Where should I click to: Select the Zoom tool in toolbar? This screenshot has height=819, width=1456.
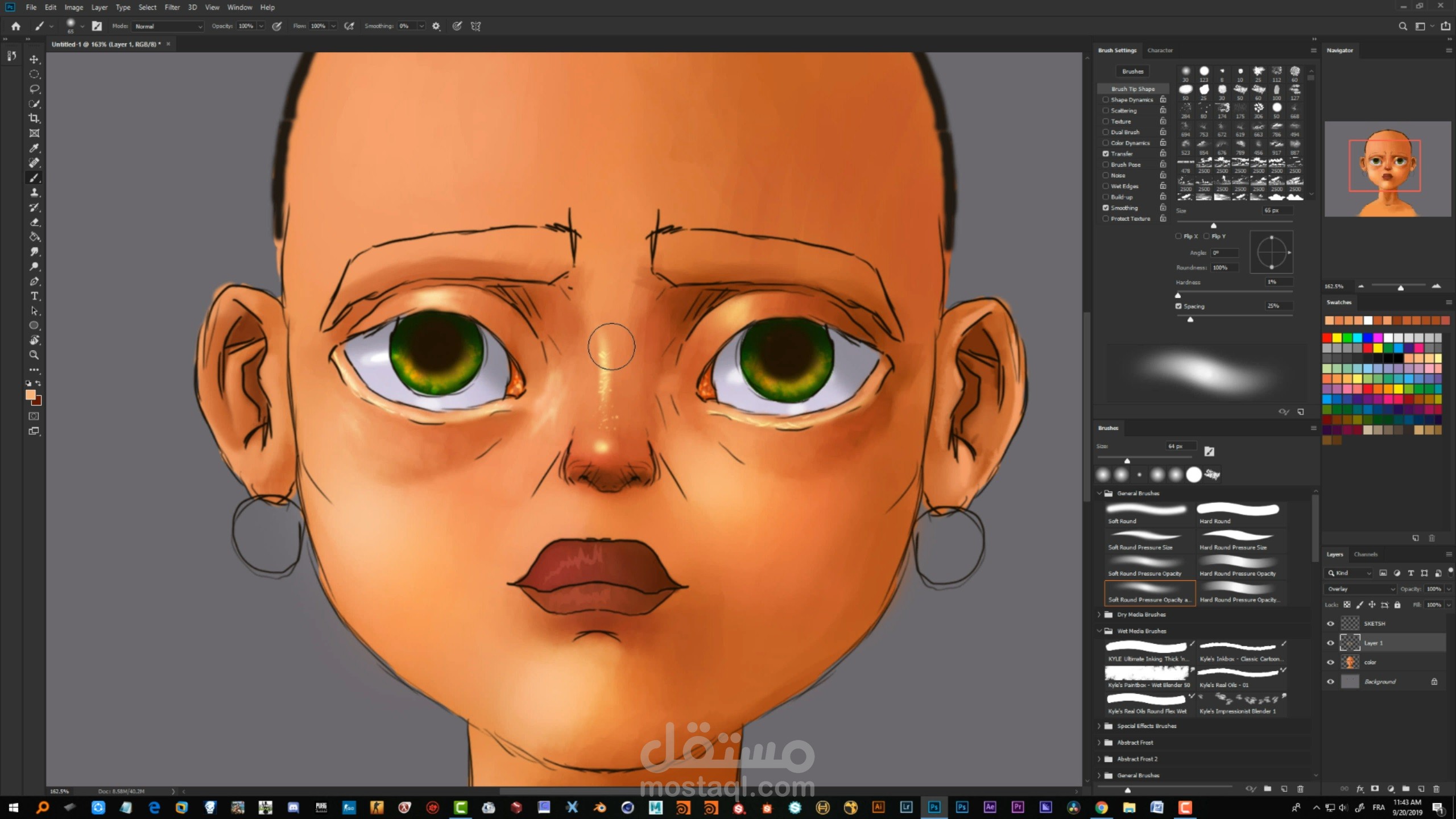click(34, 355)
